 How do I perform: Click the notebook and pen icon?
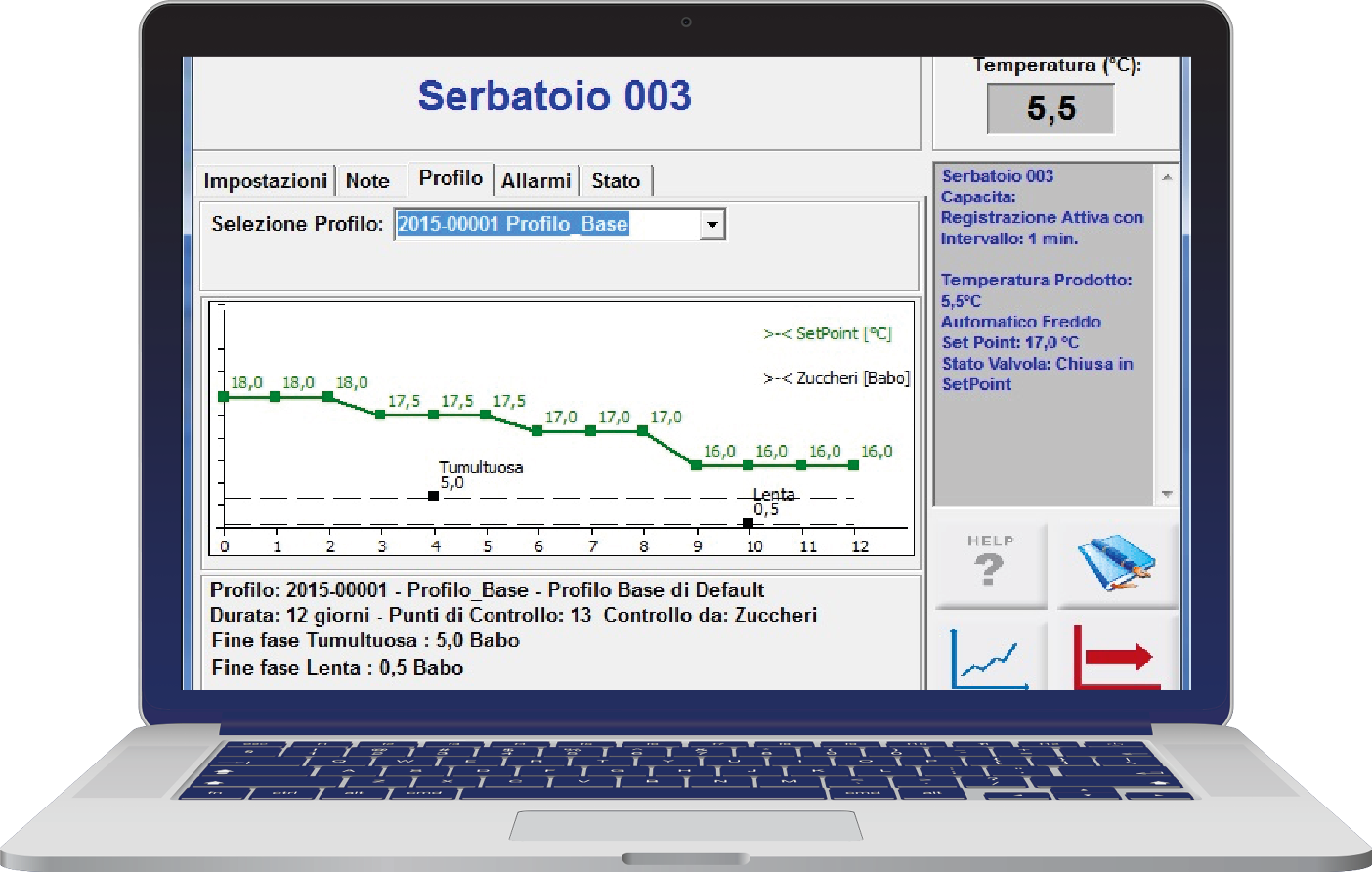coord(1117,564)
